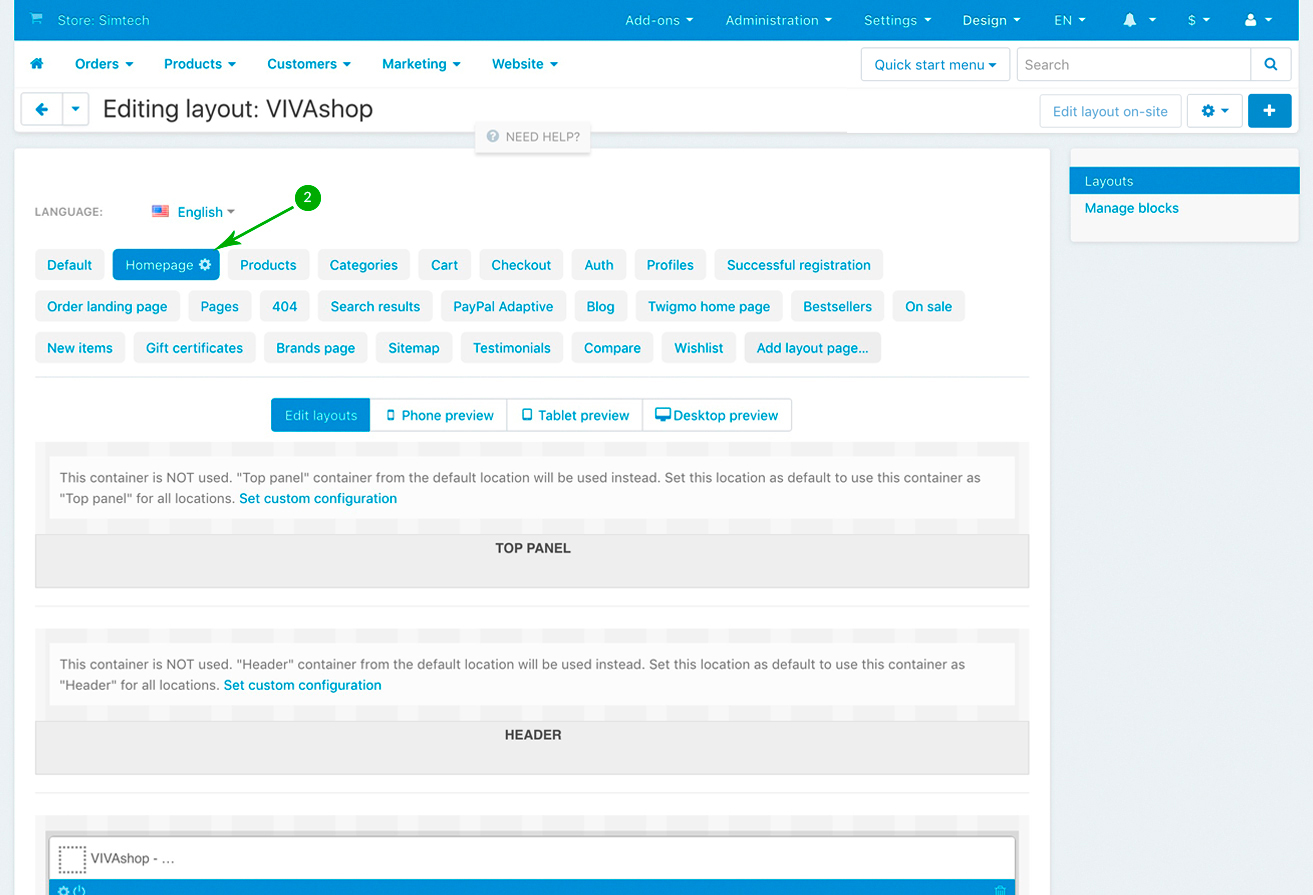Open the gear tools dropdown near title
This screenshot has width=1313, height=895.
pyautogui.click(x=1214, y=111)
